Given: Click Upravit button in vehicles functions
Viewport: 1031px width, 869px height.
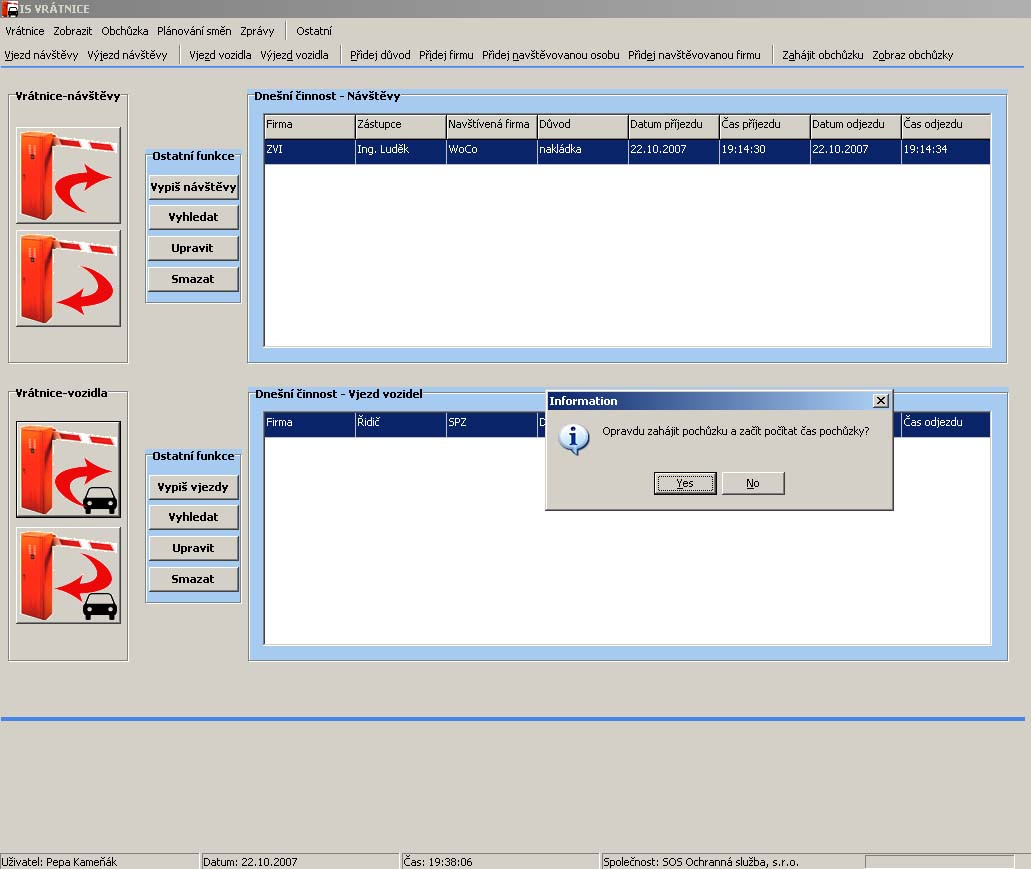Looking at the screenshot, I should click(193, 548).
